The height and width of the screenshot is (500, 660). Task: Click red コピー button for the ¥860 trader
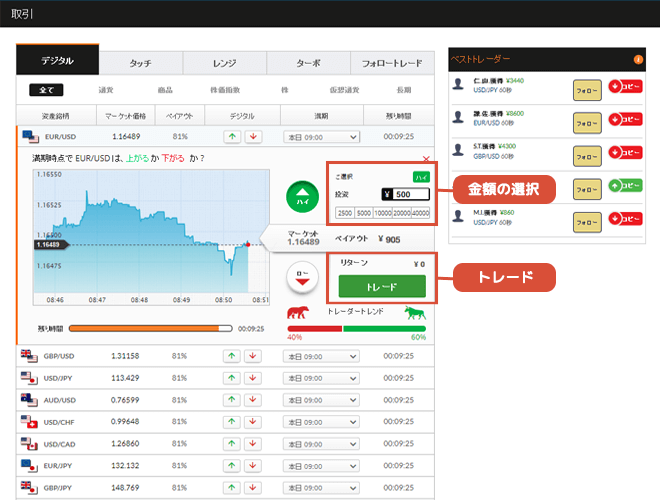pyautogui.click(x=625, y=218)
